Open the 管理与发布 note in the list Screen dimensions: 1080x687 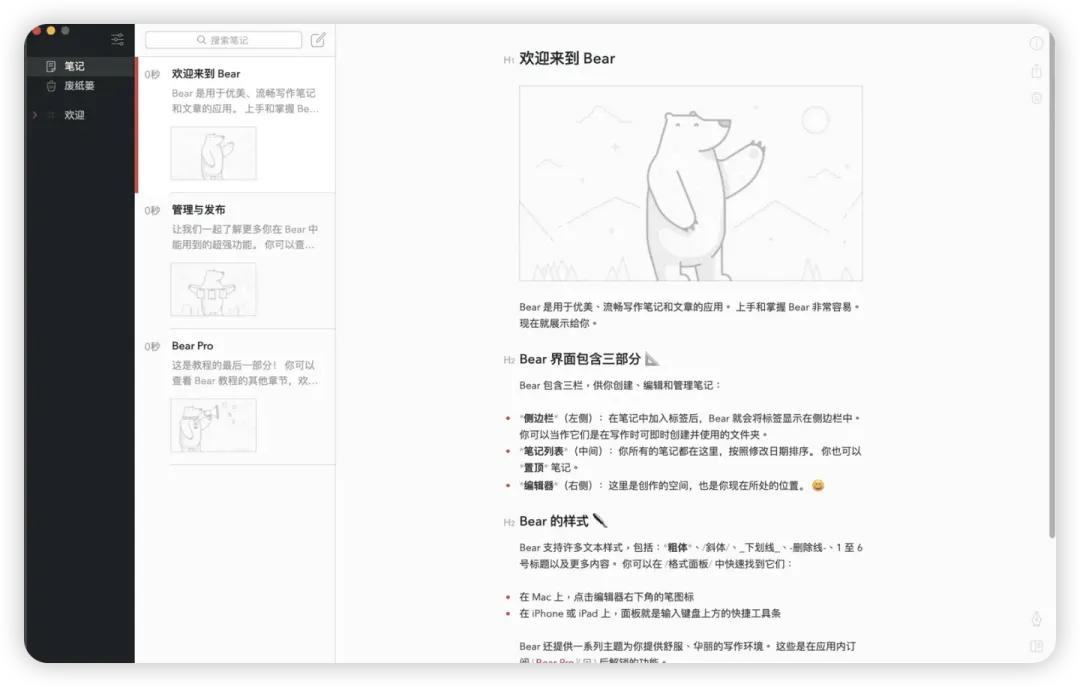pos(236,261)
